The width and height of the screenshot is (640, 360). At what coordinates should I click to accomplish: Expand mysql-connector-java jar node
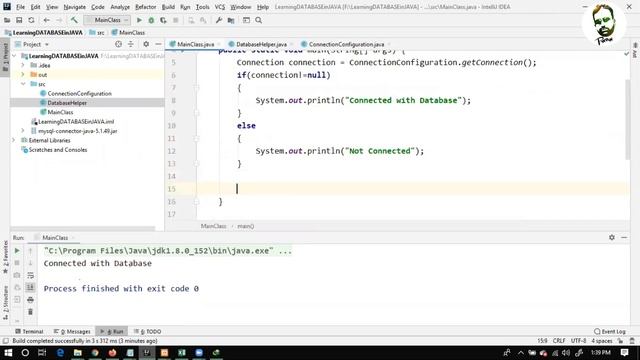tap(23, 131)
